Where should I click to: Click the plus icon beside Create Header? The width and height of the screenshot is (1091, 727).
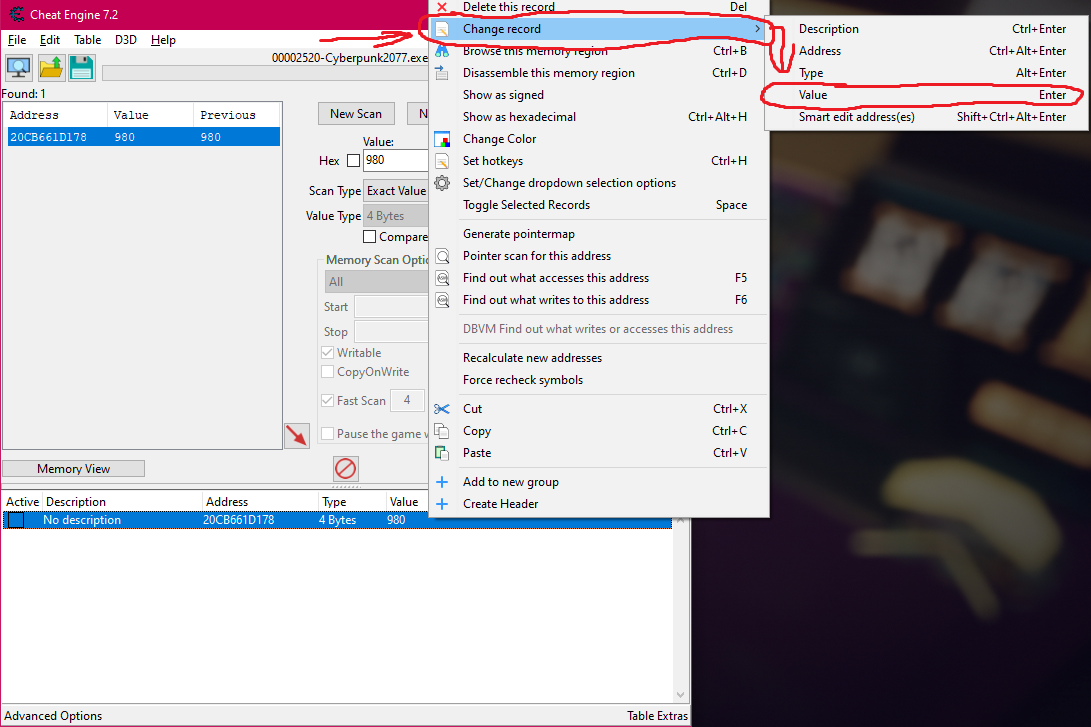coord(442,504)
